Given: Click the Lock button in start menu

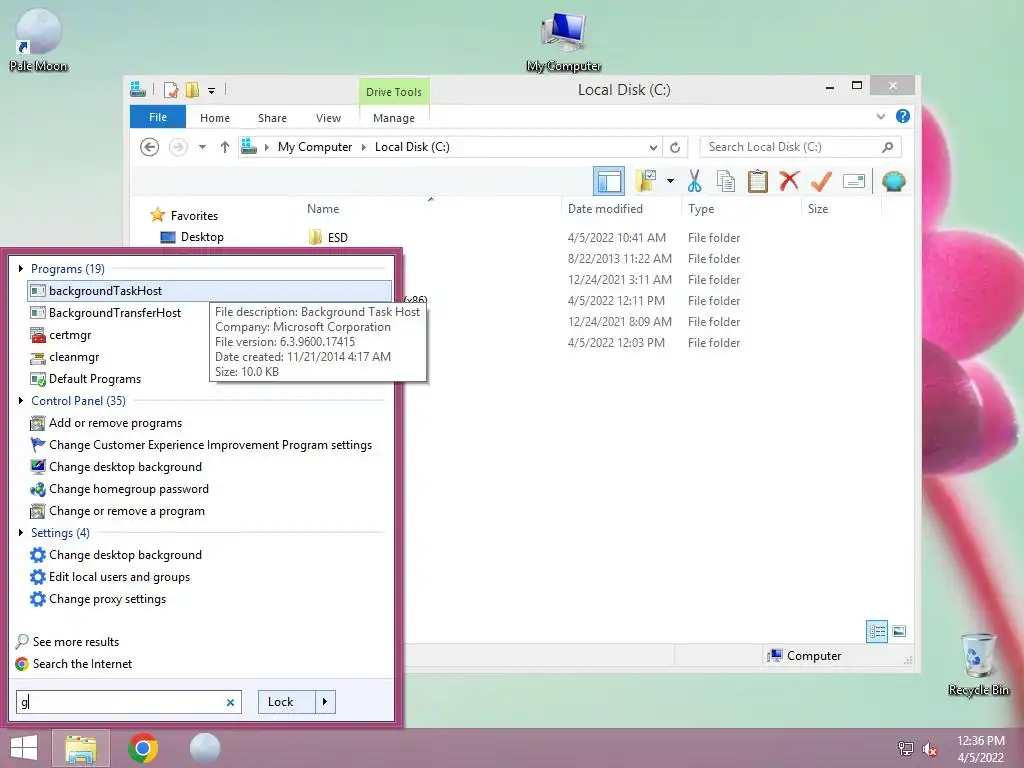Looking at the screenshot, I should pyautogui.click(x=287, y=702).
